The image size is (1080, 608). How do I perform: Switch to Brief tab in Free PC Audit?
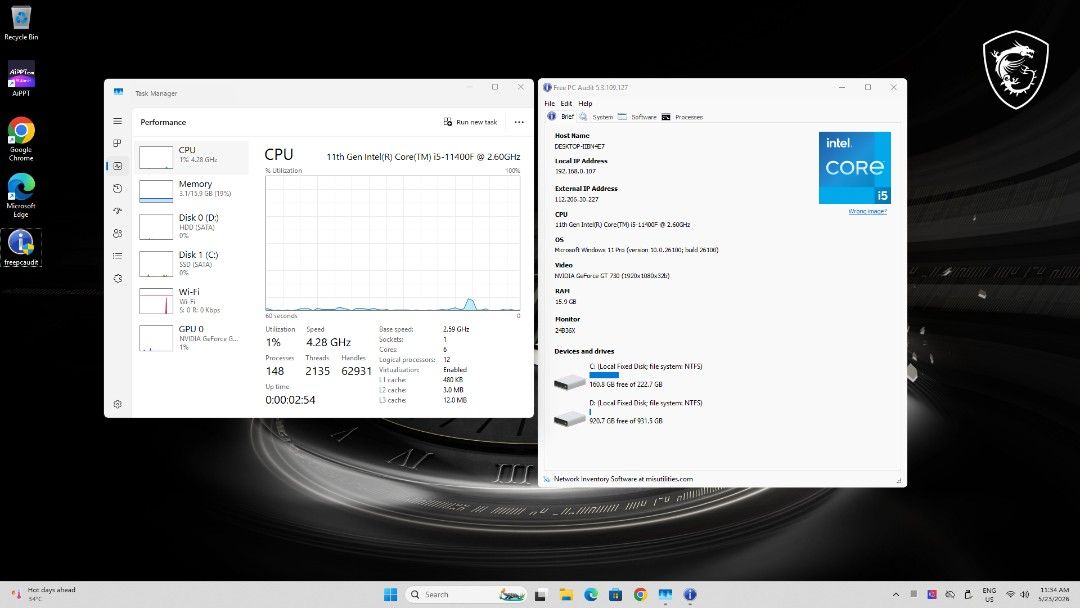click(x=561, y=117)
